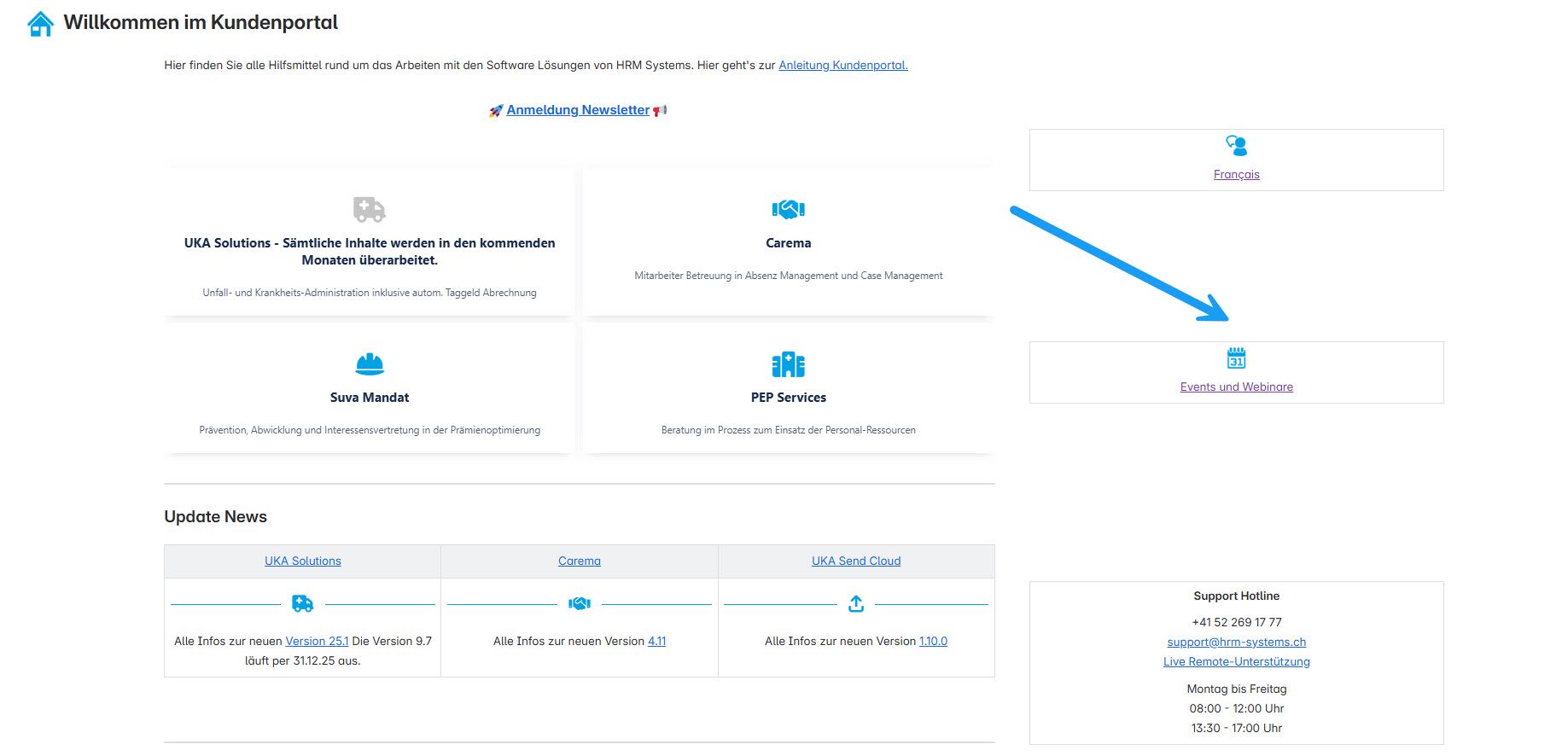Click the calendar icon above Events und Webinare
The width and height of the screenshot is (1568, 756).
(x=1237, y=358)
